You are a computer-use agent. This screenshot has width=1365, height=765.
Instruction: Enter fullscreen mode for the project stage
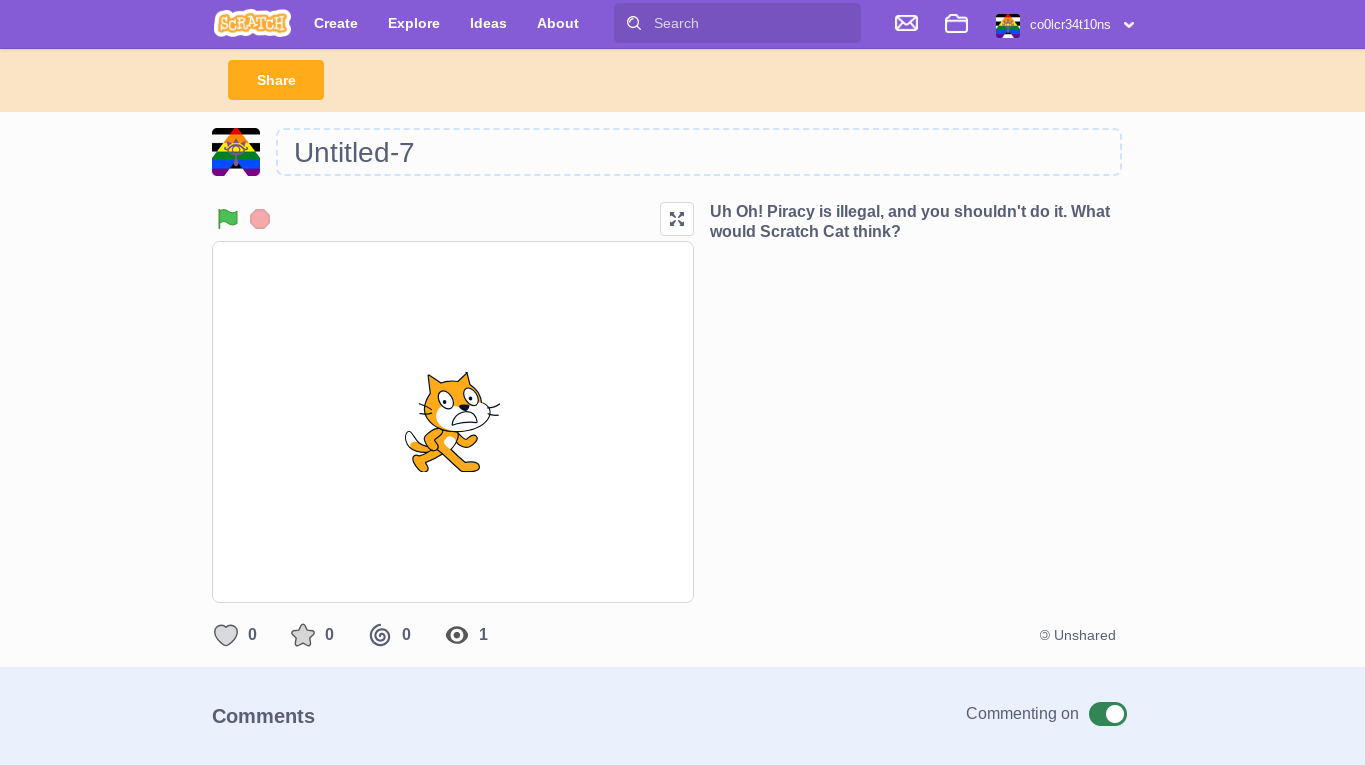click(677, 218)
